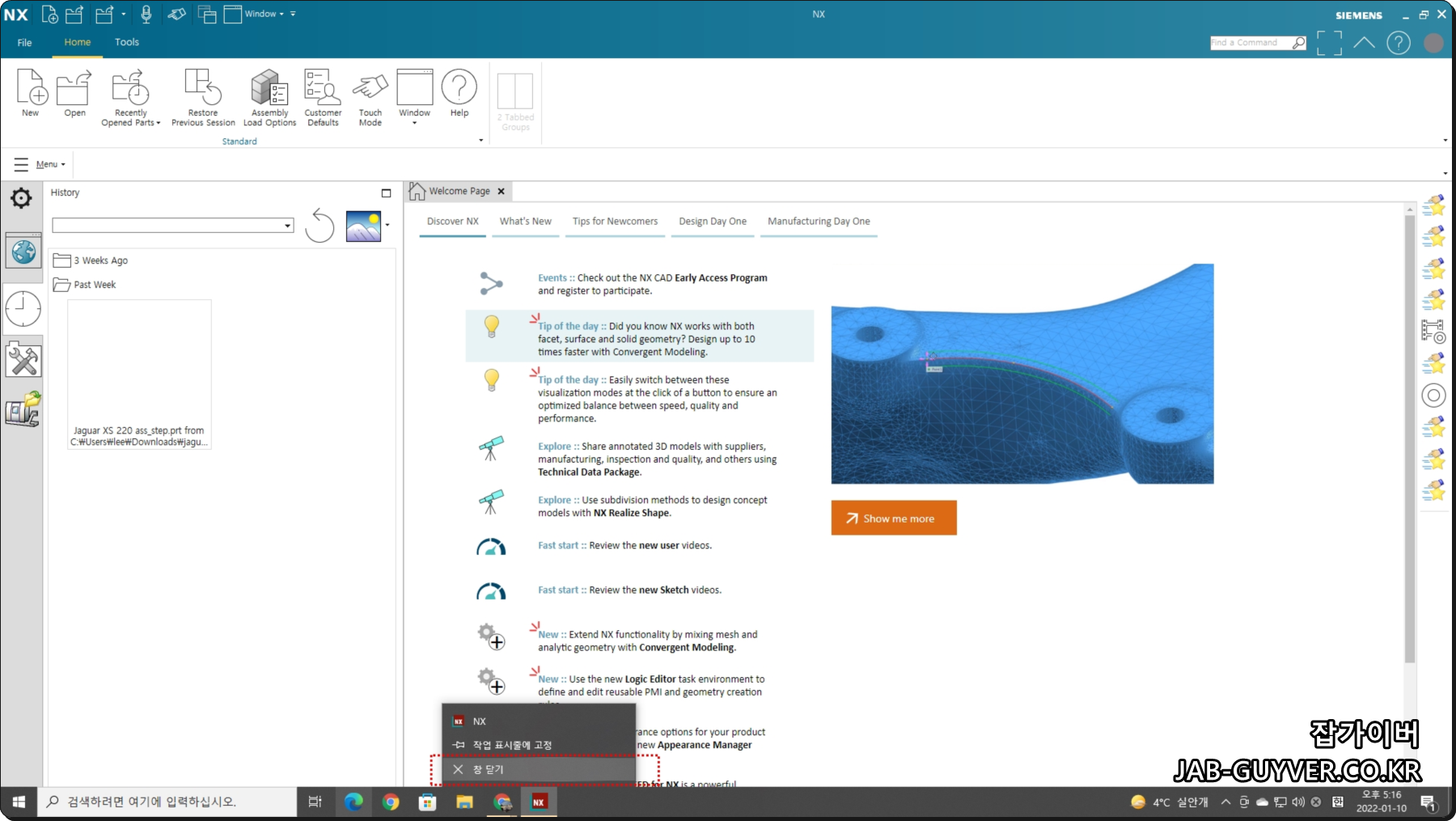Toggle Touch Mode
Screen dimensions: 1456x821
pos(370,98)
